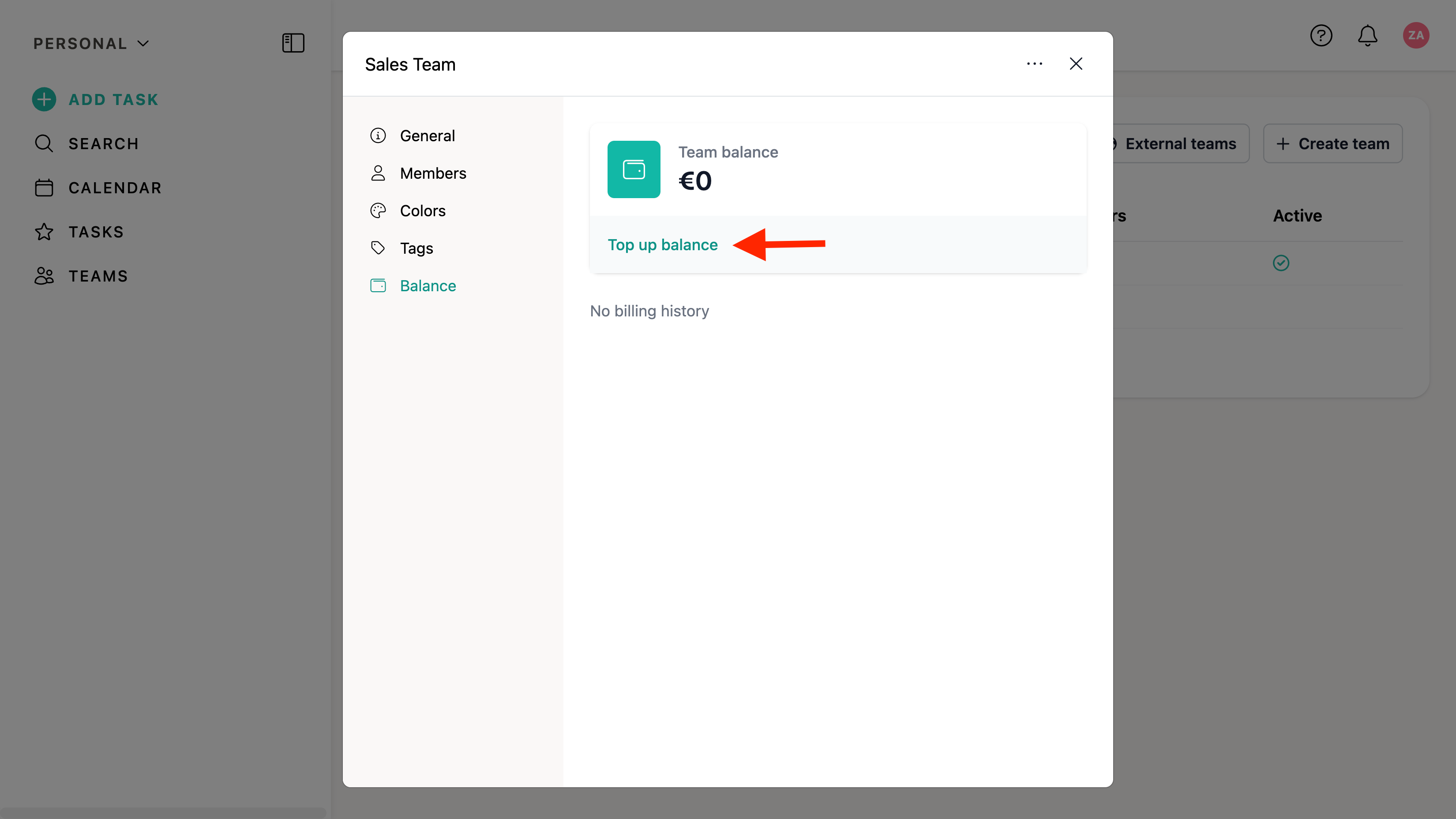
Task: Click the Create team button
Action: (x=1332, y=143)
